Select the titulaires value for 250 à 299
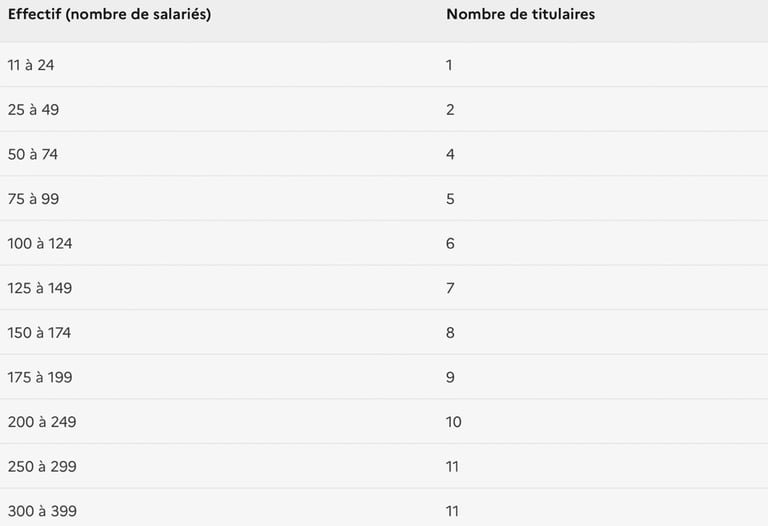This screenshot has width=768, height=526. [x=453, y=466]
